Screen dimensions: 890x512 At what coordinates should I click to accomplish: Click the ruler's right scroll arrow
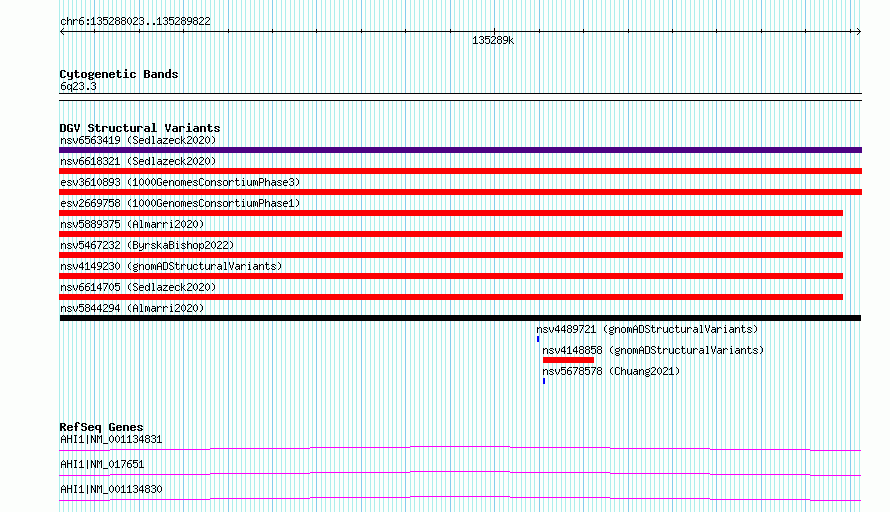click(x=859, y=32)
